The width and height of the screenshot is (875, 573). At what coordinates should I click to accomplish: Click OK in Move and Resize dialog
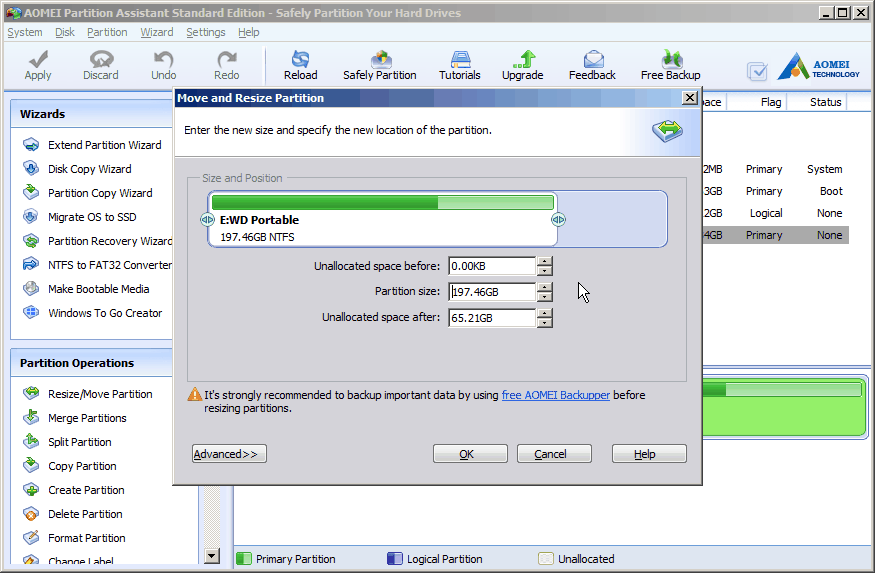[x=470, y=454]
